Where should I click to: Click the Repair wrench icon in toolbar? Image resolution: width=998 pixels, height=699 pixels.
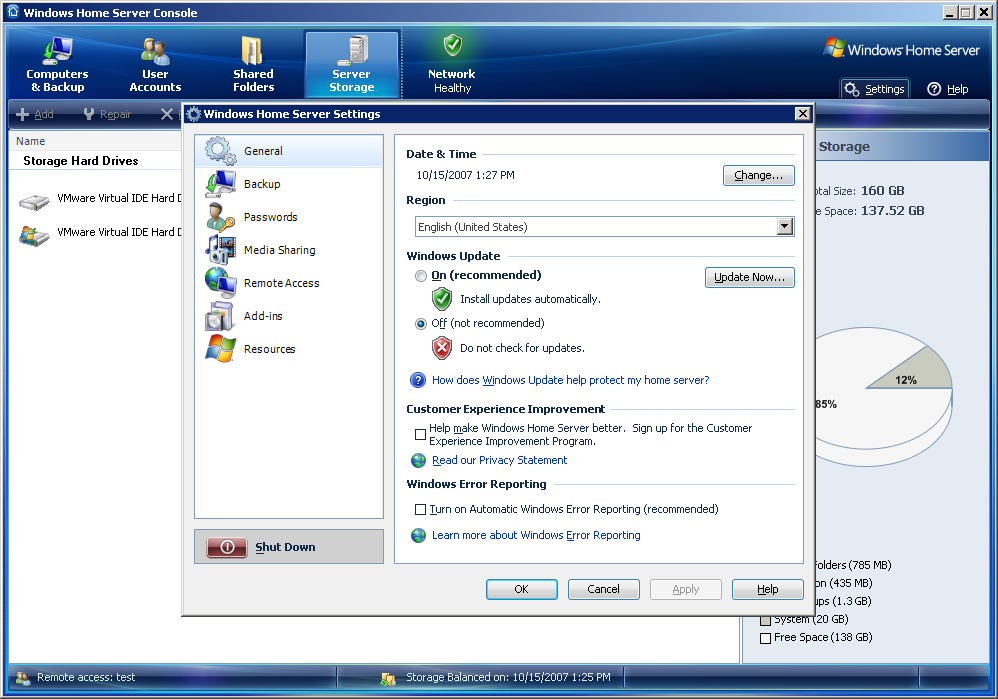click(88, 114)
